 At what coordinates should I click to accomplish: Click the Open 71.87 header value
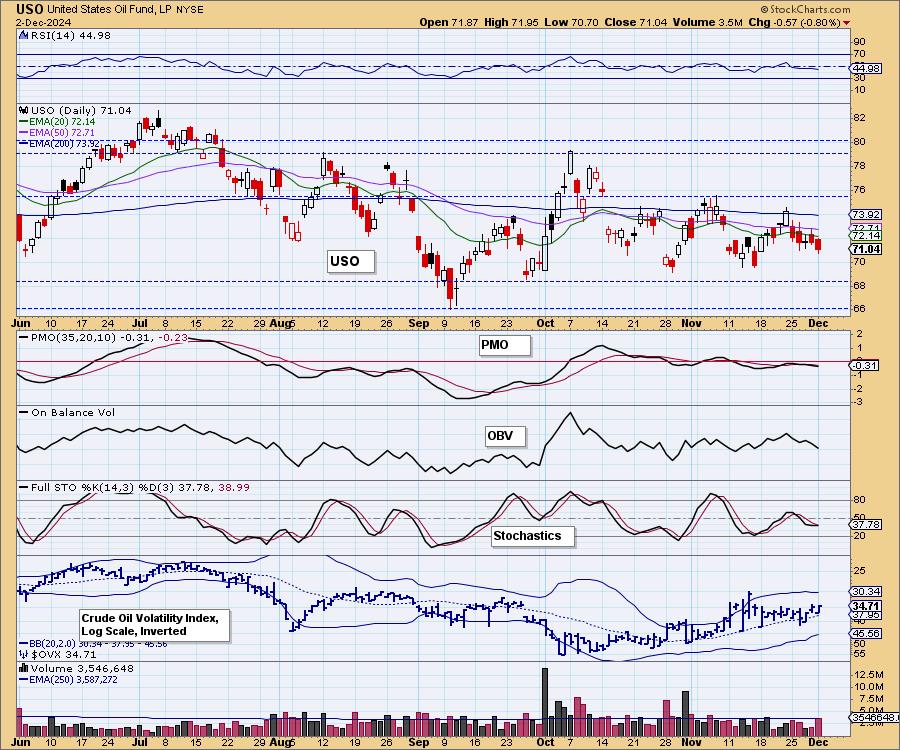click(449, 22)
